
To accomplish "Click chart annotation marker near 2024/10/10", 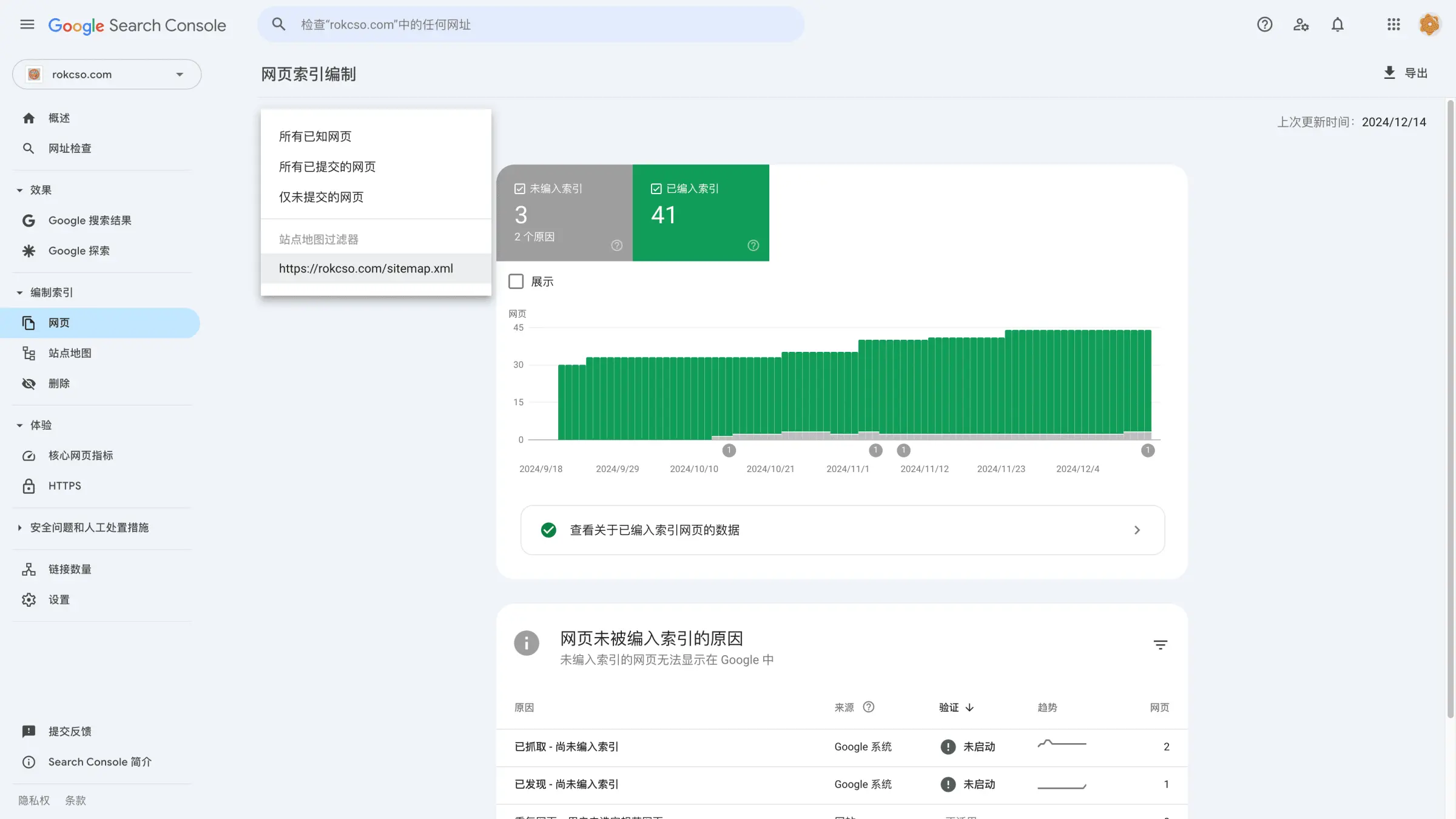I will (729, 450).
